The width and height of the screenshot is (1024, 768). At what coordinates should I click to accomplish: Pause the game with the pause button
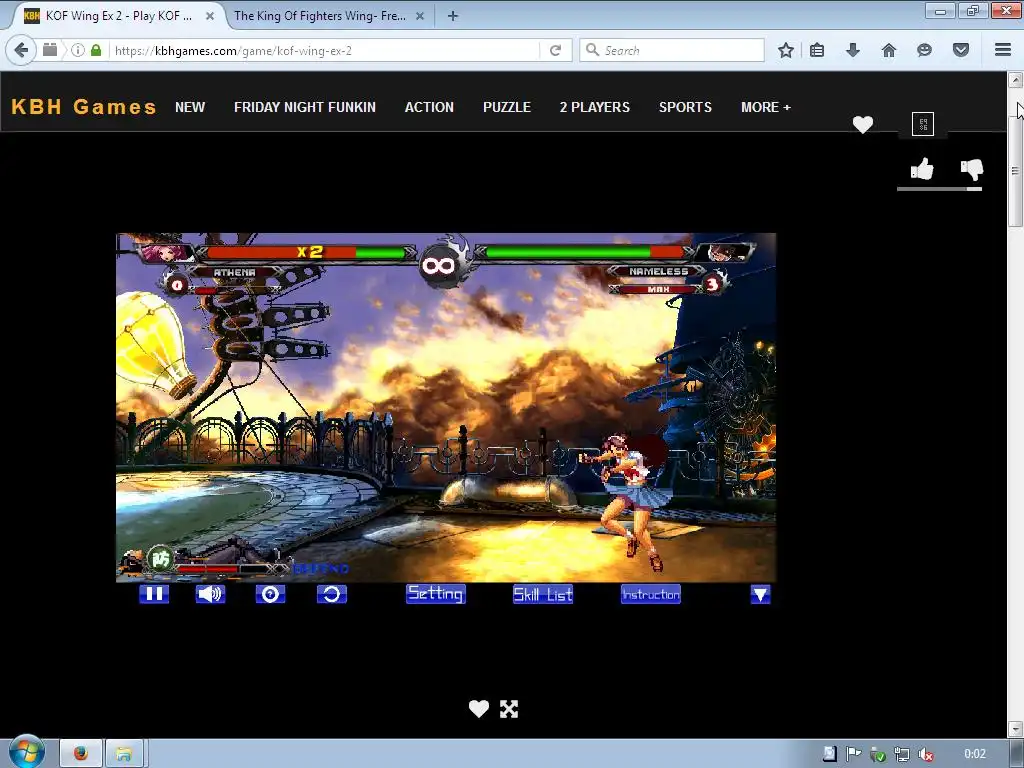pos(154,594)
